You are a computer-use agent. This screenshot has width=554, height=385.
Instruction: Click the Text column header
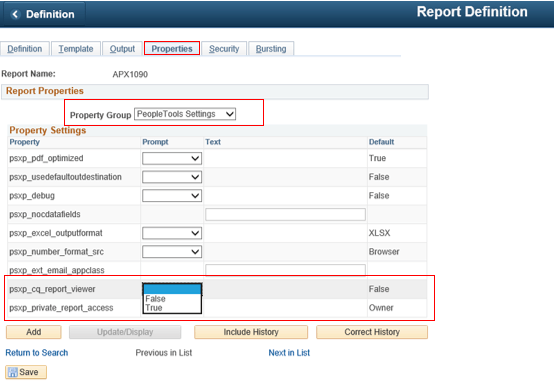click(213, 142)
